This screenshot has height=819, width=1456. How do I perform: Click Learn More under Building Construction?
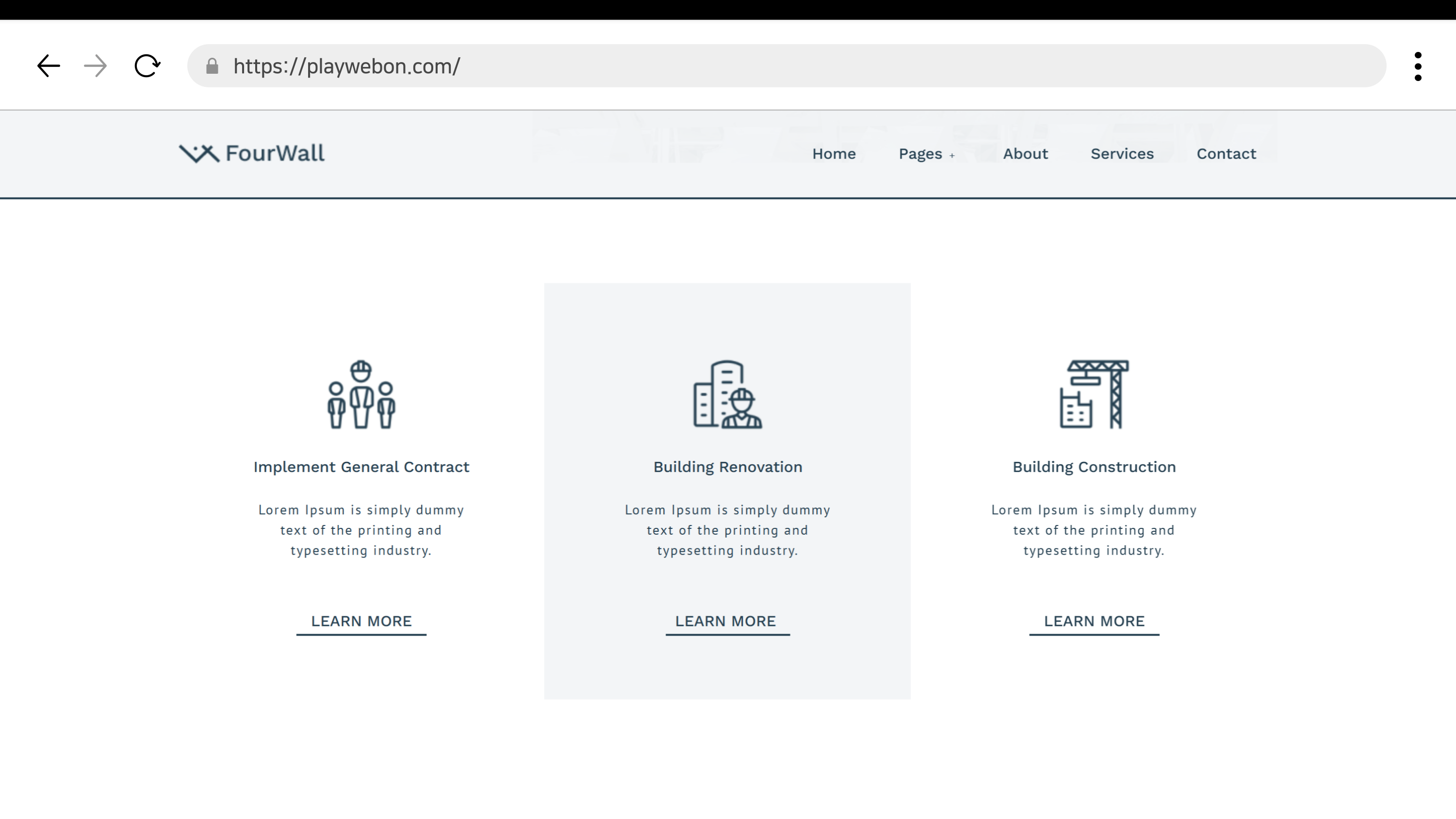pyautogui.click(x=1094, y=621)
